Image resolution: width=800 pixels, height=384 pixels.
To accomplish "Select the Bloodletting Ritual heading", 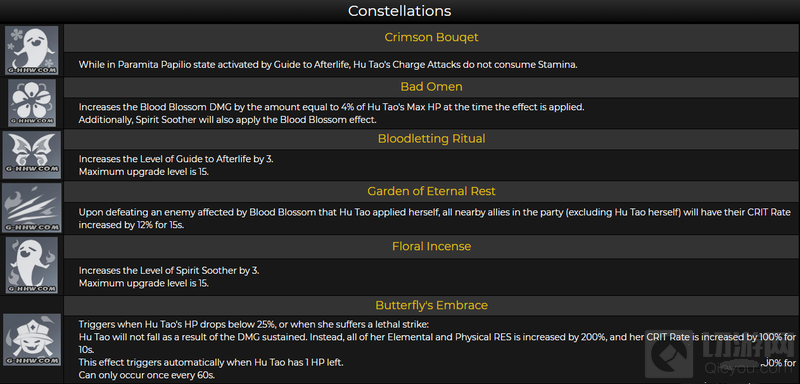I will 431,139.
